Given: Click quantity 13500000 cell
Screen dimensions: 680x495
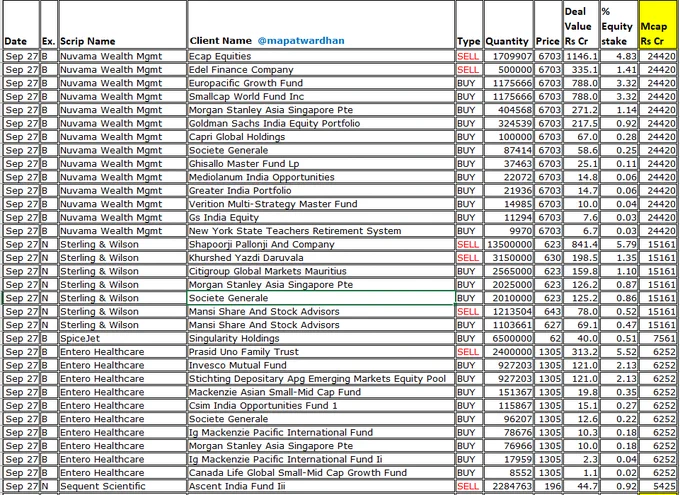Looking at the screenshot, I should [x=508, y=244].
